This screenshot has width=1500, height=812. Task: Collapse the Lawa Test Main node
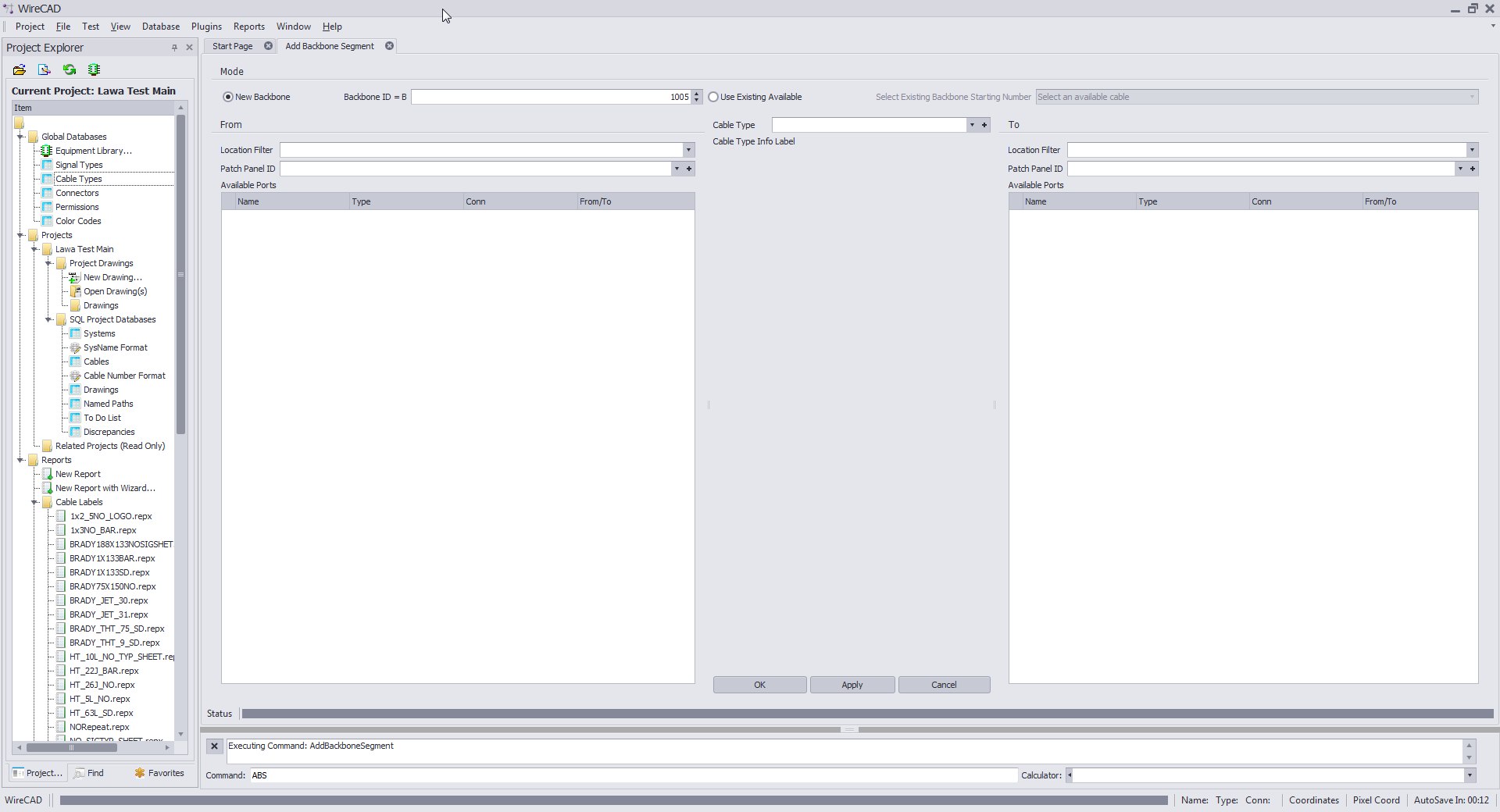point(34,249)
